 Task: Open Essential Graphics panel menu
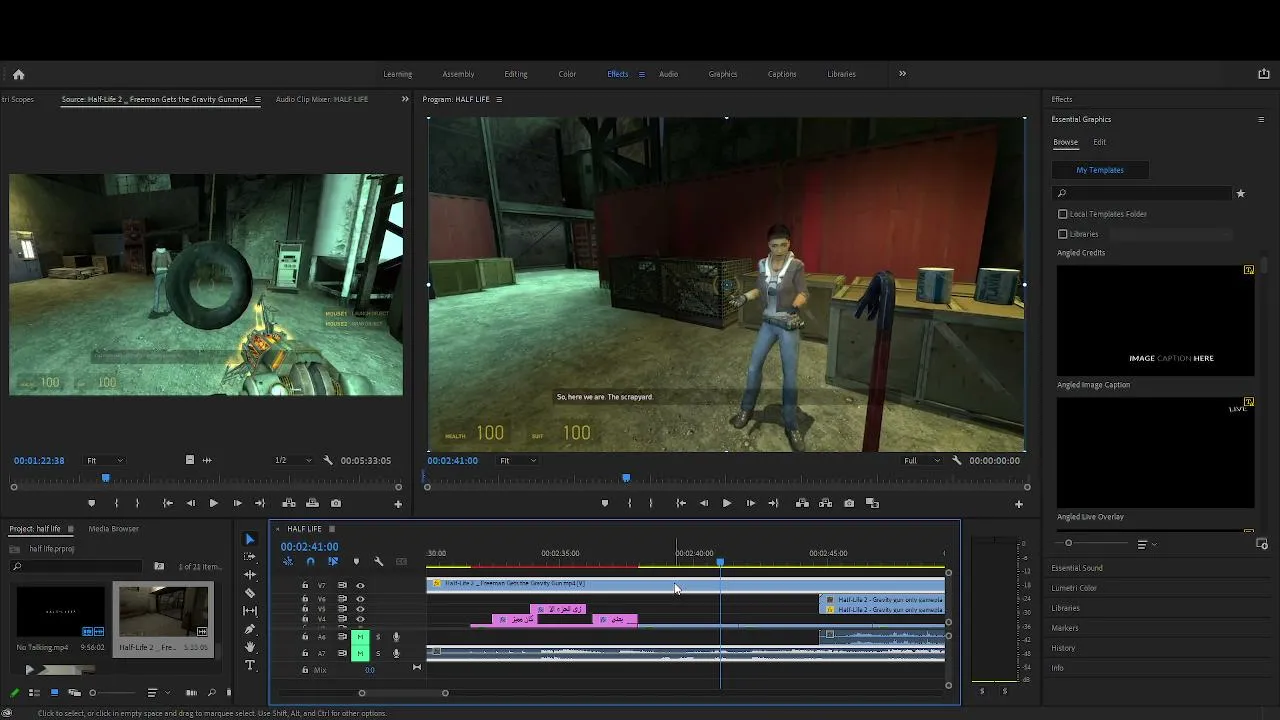[x=1261, y=120]
